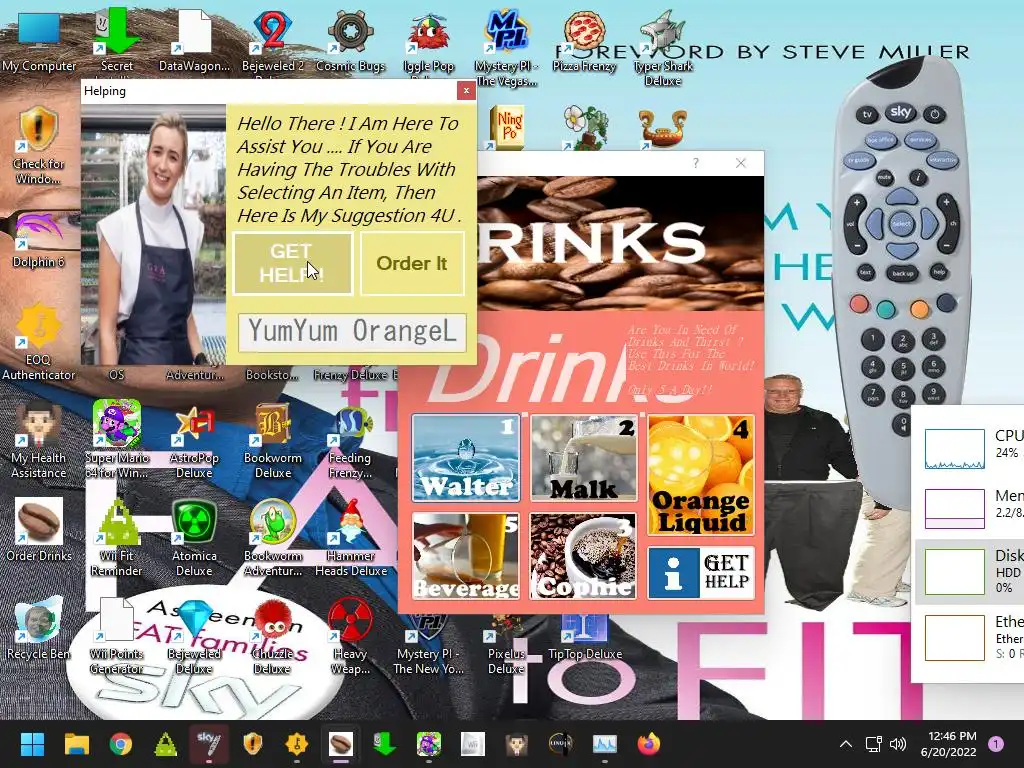Image resolution: width=1024 pixels, height=768 pixels.
Task: Launch Google Chrome from taskbar
Action: [x=121, y=744]
